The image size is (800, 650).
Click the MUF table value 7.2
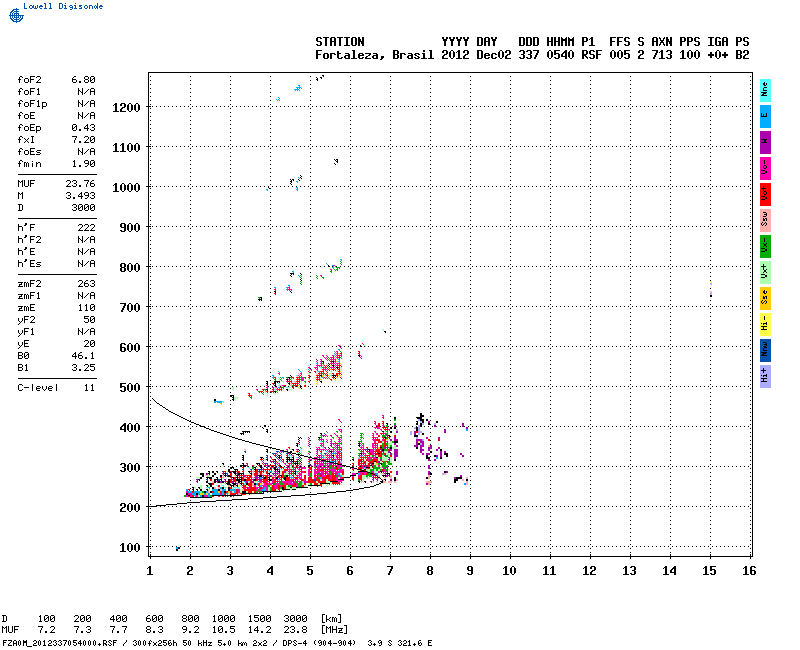(x=46, y=630)
